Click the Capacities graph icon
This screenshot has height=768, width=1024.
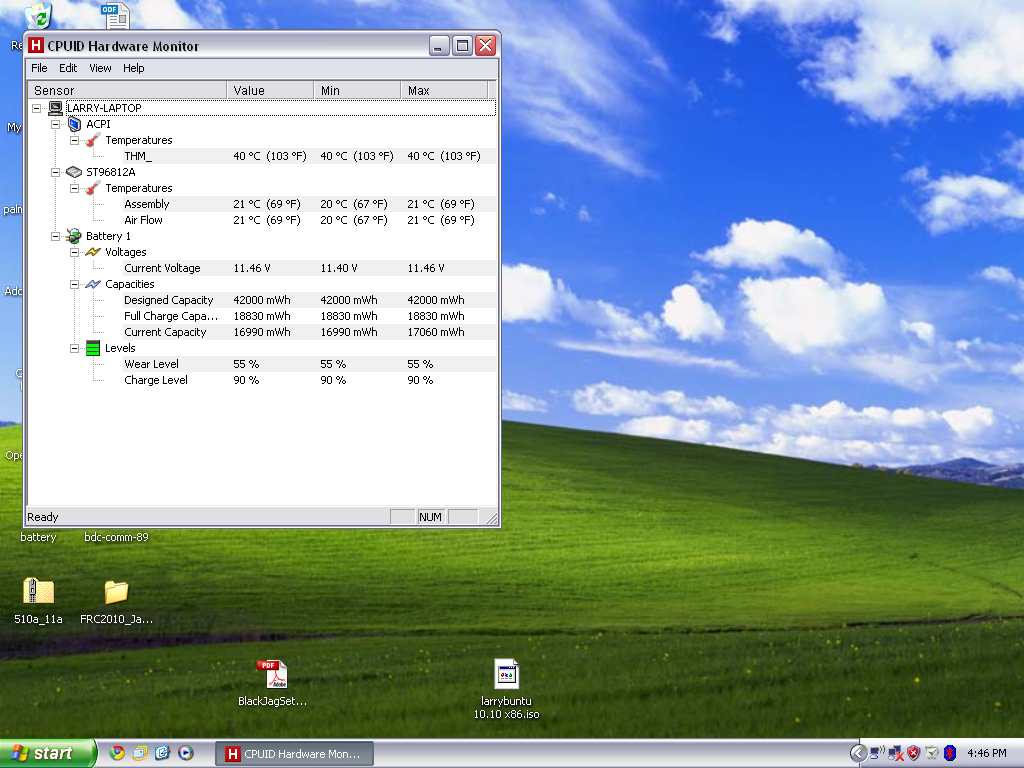93,284
